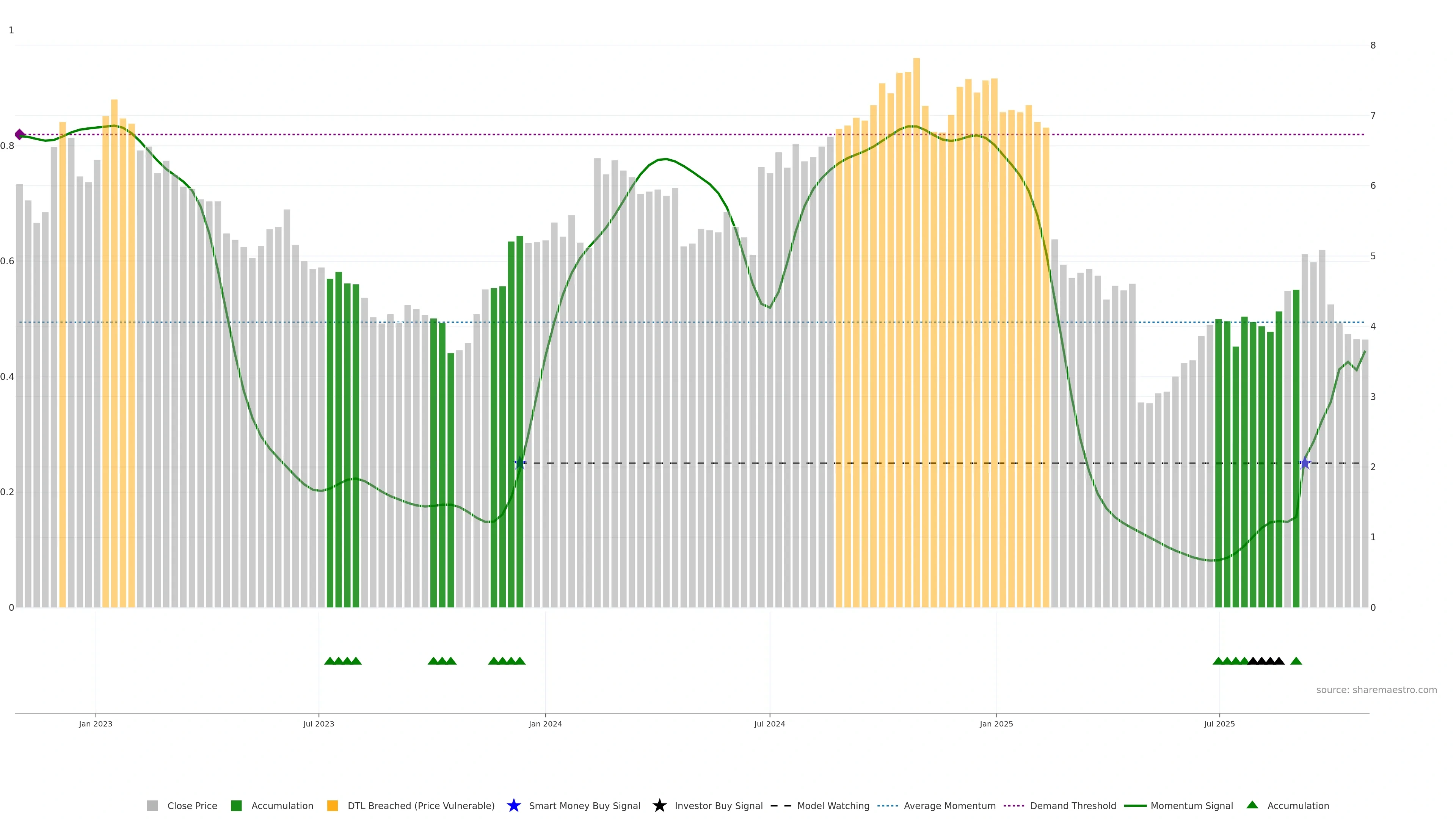1456x819 pixels.
Task: Click the green Accumulation triangle legend icon
Action: click(1252, 805)
